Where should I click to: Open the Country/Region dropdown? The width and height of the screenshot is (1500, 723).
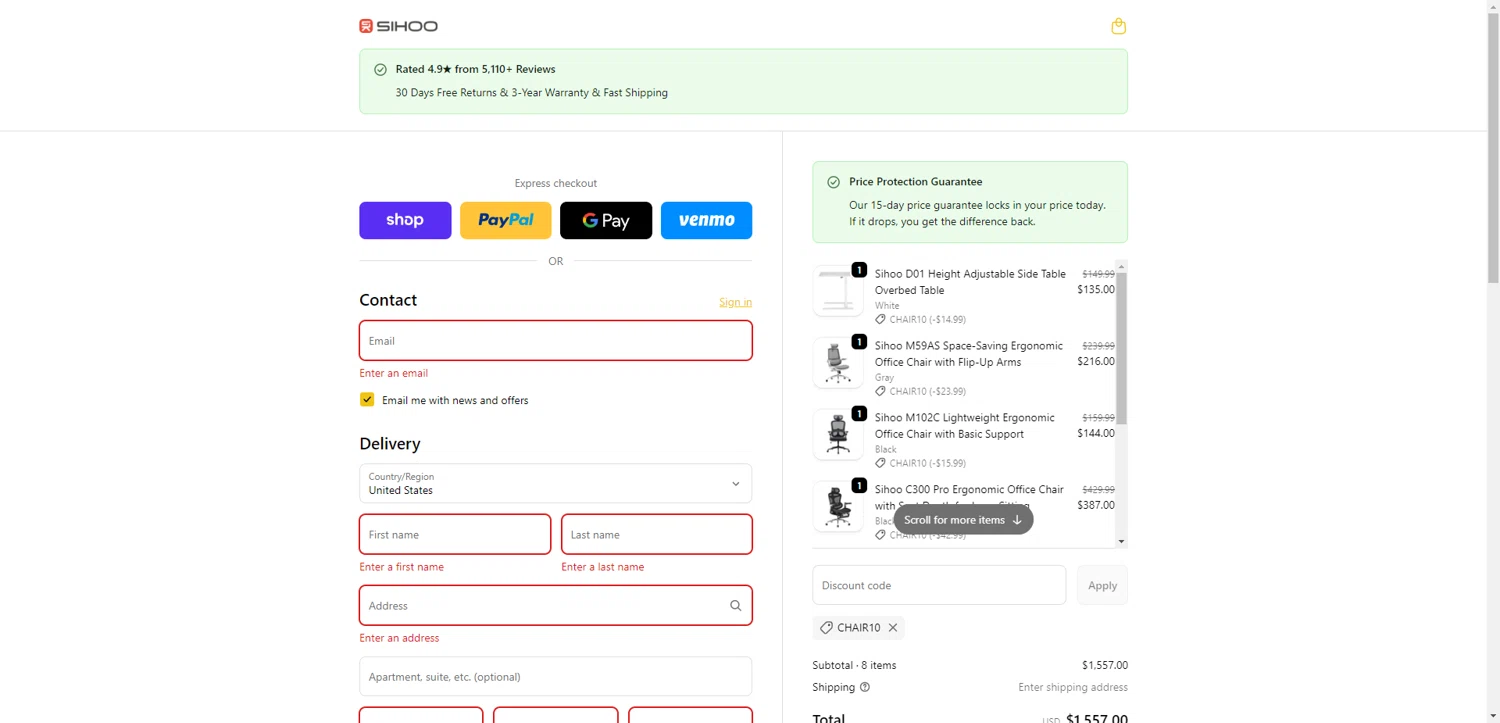555,483
